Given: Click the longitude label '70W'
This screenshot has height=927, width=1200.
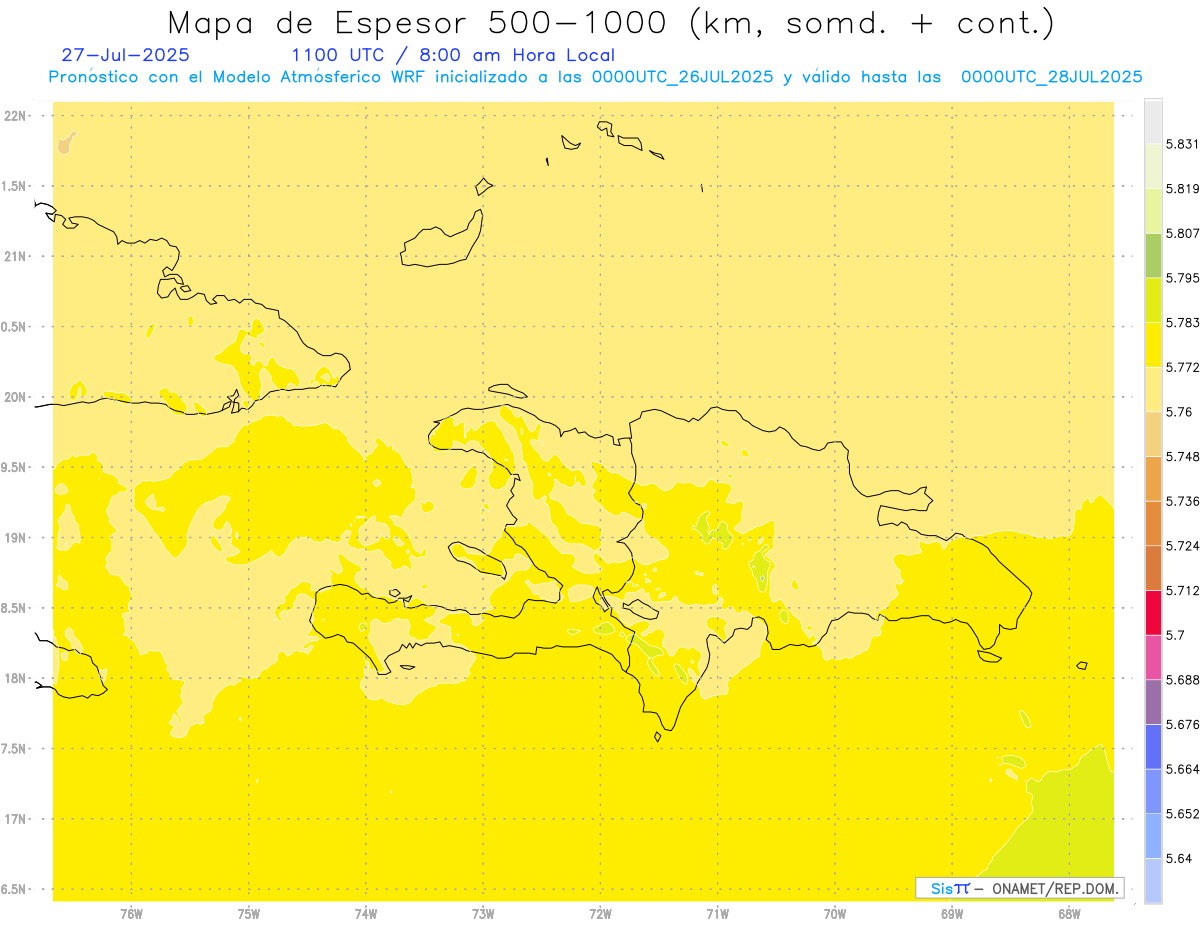Looking at the screenshot, I should [x=835, y=914].
